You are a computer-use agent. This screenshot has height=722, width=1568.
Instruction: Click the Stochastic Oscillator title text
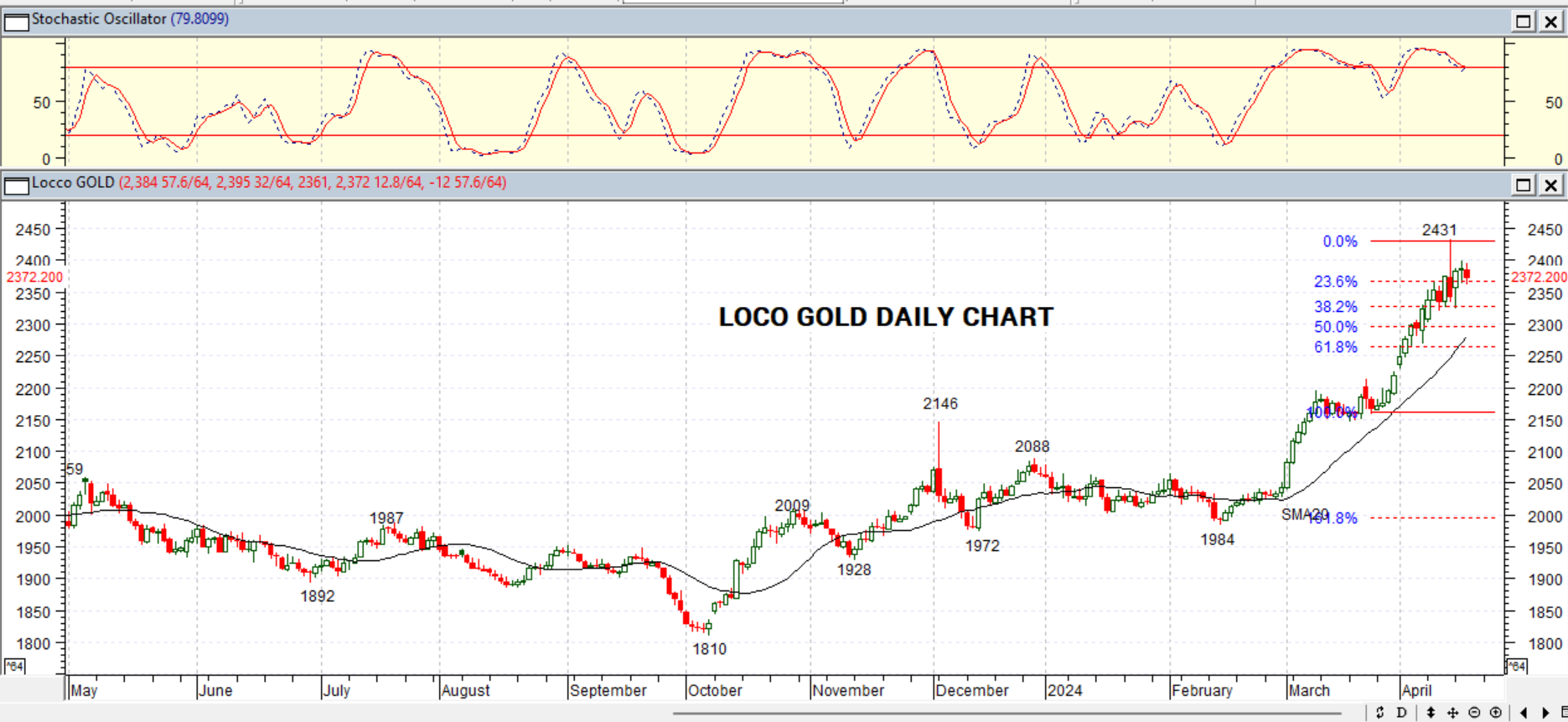99,18
